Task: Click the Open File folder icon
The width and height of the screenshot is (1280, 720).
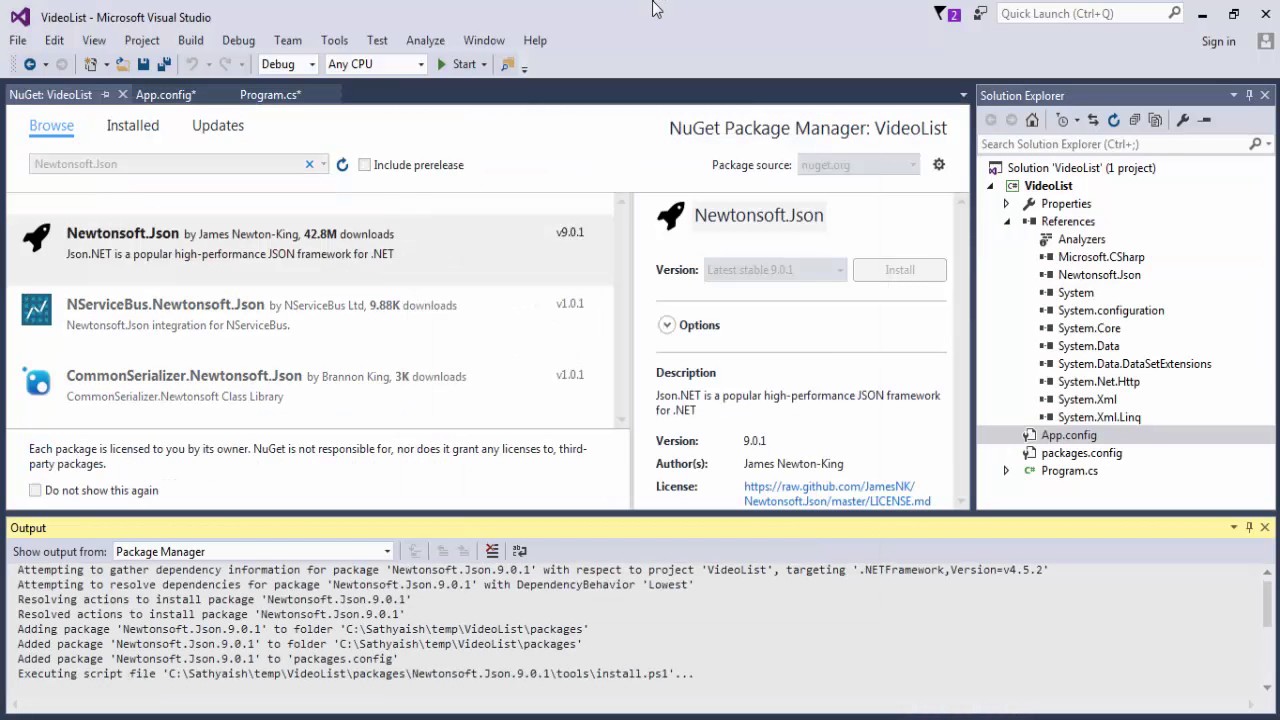Action: (122, 64)
